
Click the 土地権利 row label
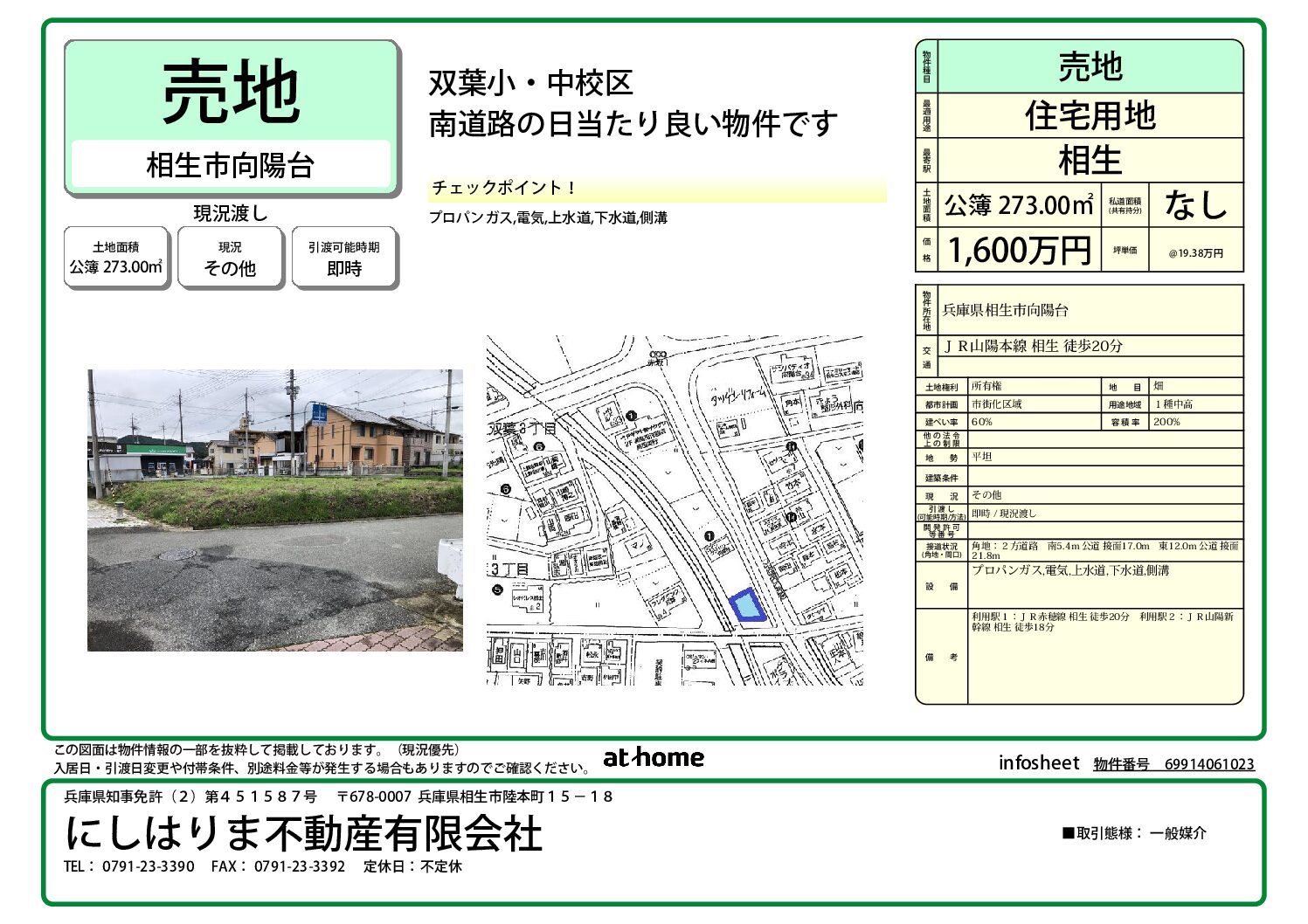click(x=942, y=387)
